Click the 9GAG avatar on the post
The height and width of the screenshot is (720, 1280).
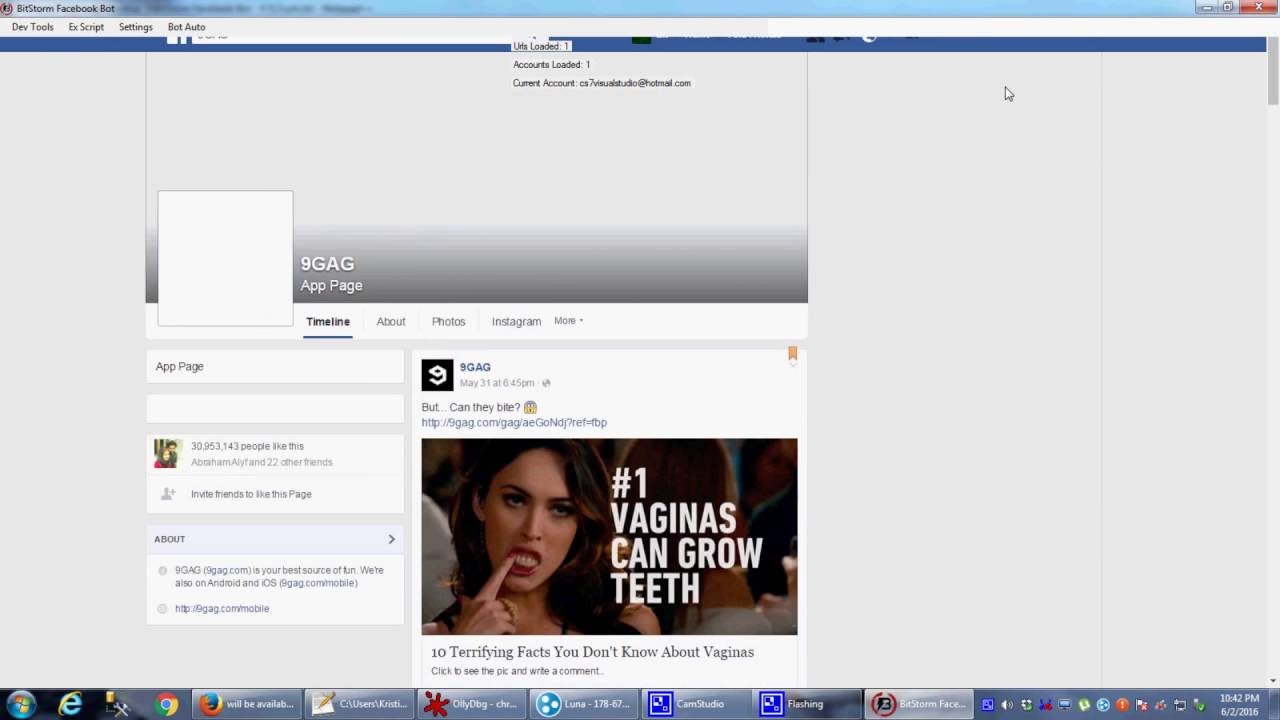coord(437,375)
